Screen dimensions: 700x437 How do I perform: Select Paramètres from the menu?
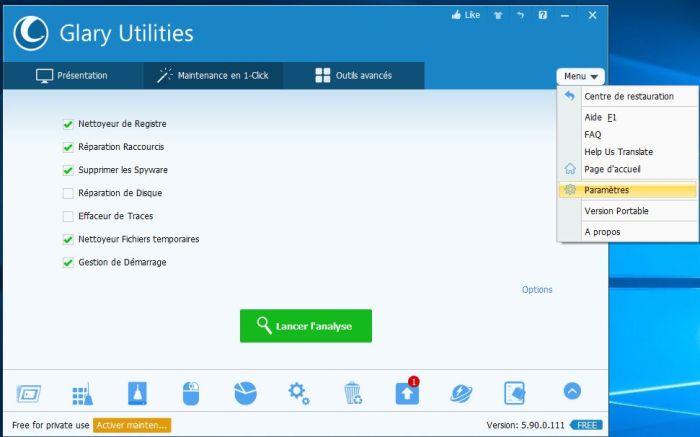point(606,190)
